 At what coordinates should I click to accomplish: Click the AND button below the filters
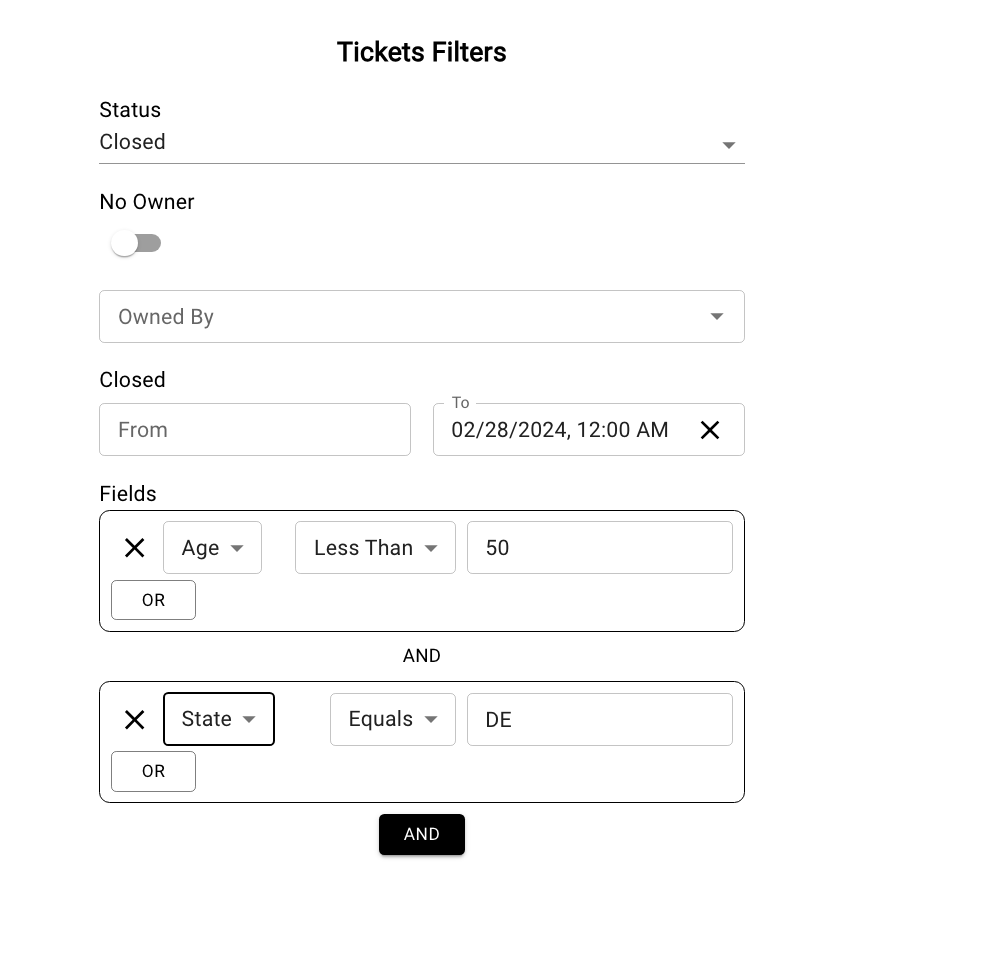[x=422, y=834]
